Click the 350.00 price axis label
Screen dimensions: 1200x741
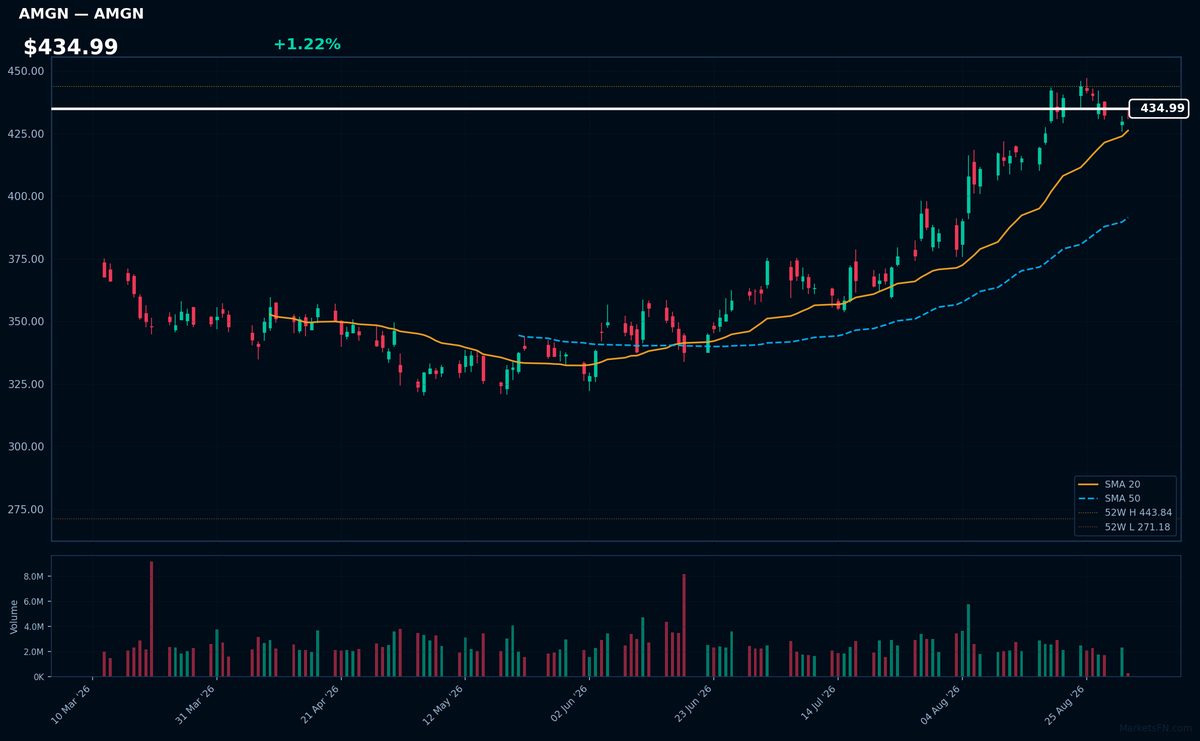(x=25, y=322)
